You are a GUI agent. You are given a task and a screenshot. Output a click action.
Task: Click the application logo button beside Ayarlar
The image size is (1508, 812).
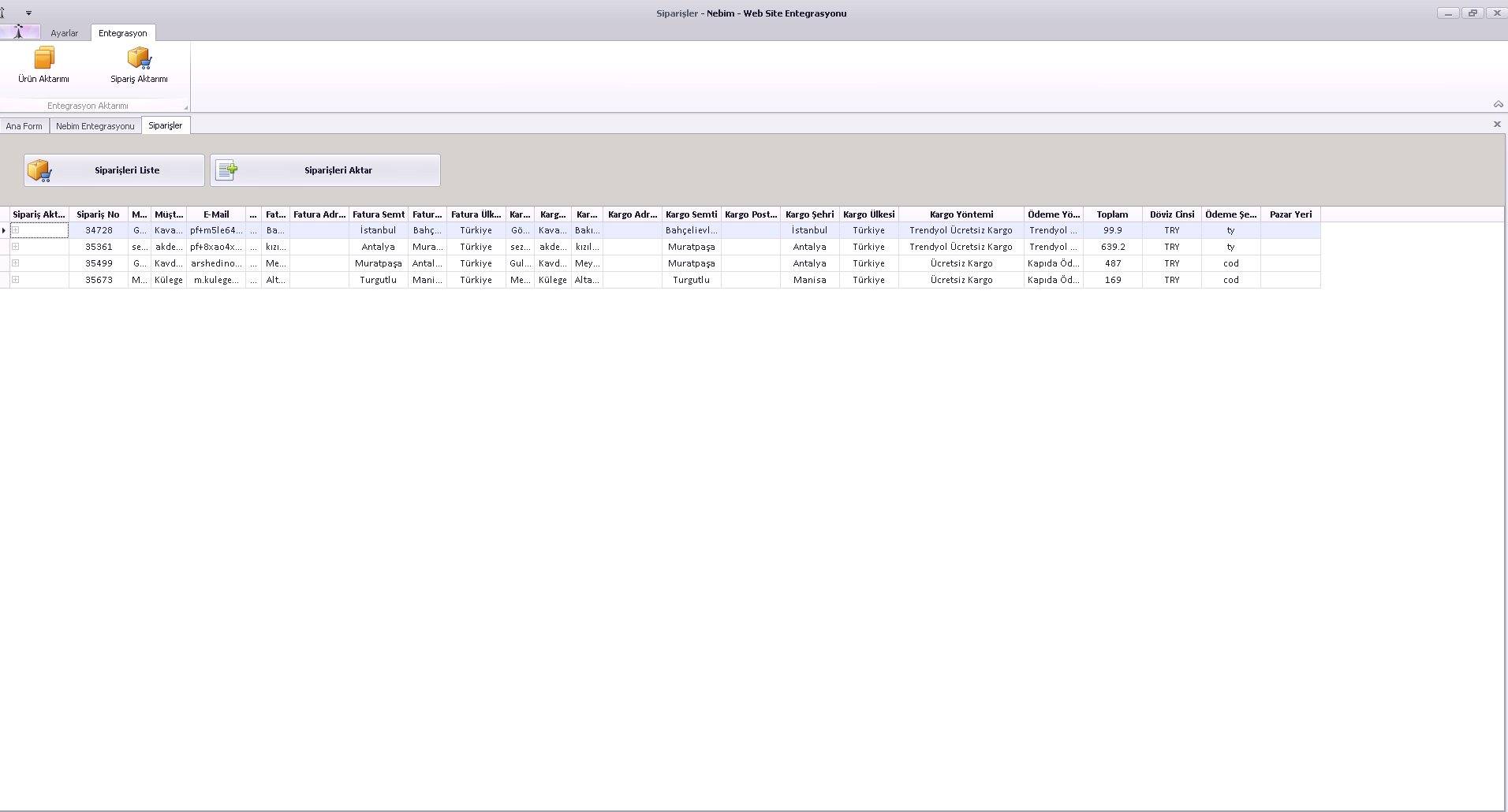click(x=20, y=32)
